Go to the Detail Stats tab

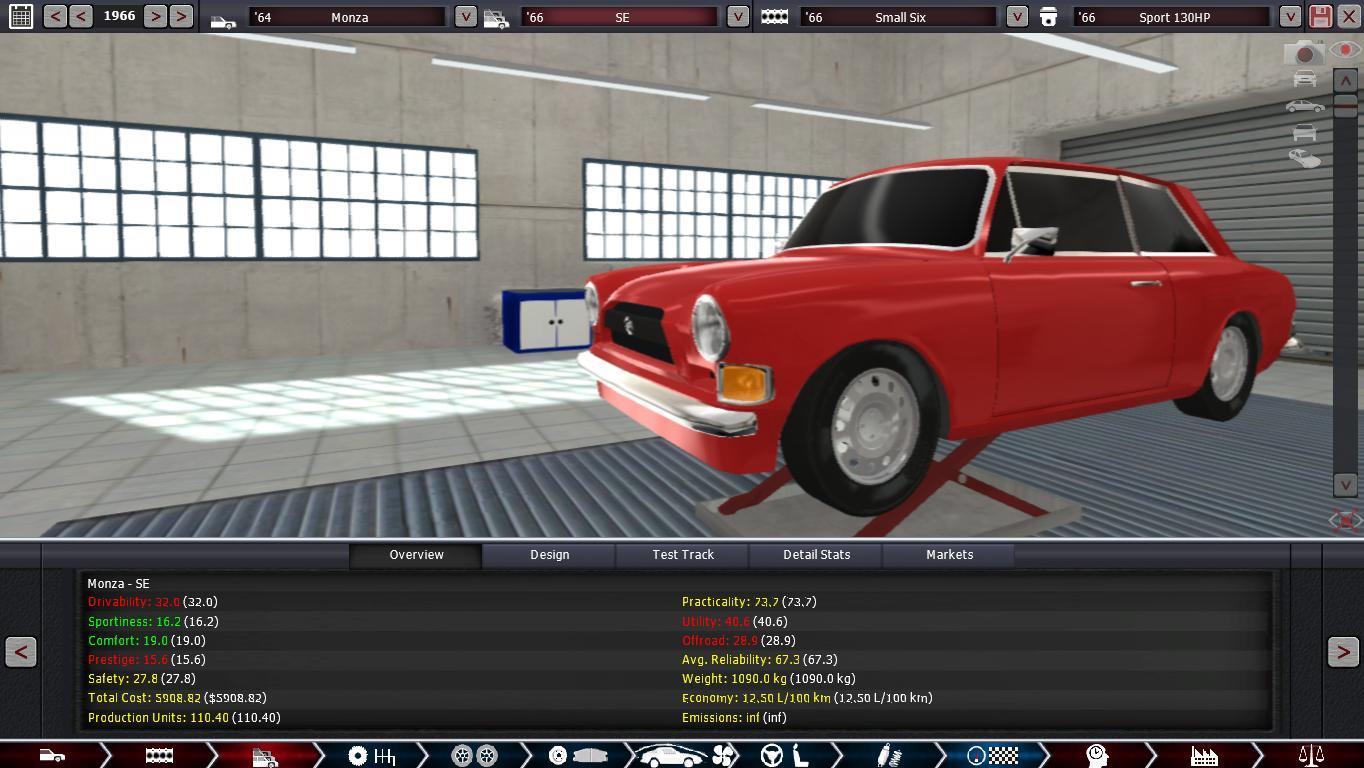[x=816, y=555]
